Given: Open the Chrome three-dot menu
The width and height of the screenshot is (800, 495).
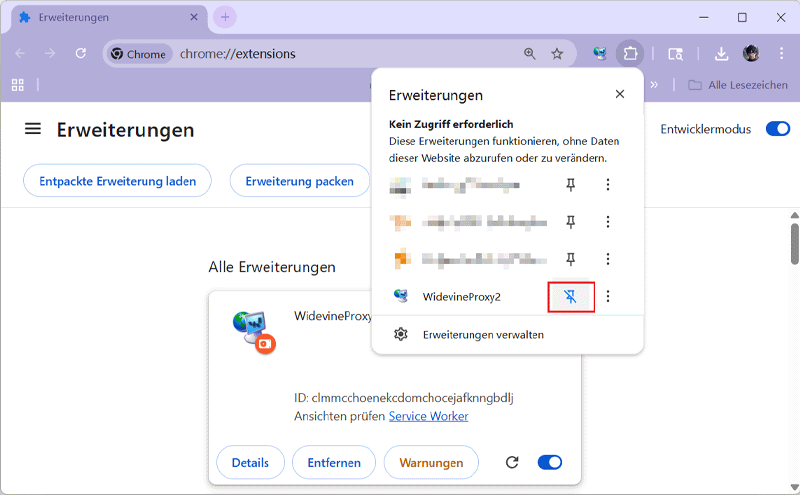Looking at the screenshot, I should (x=781, y=53).
